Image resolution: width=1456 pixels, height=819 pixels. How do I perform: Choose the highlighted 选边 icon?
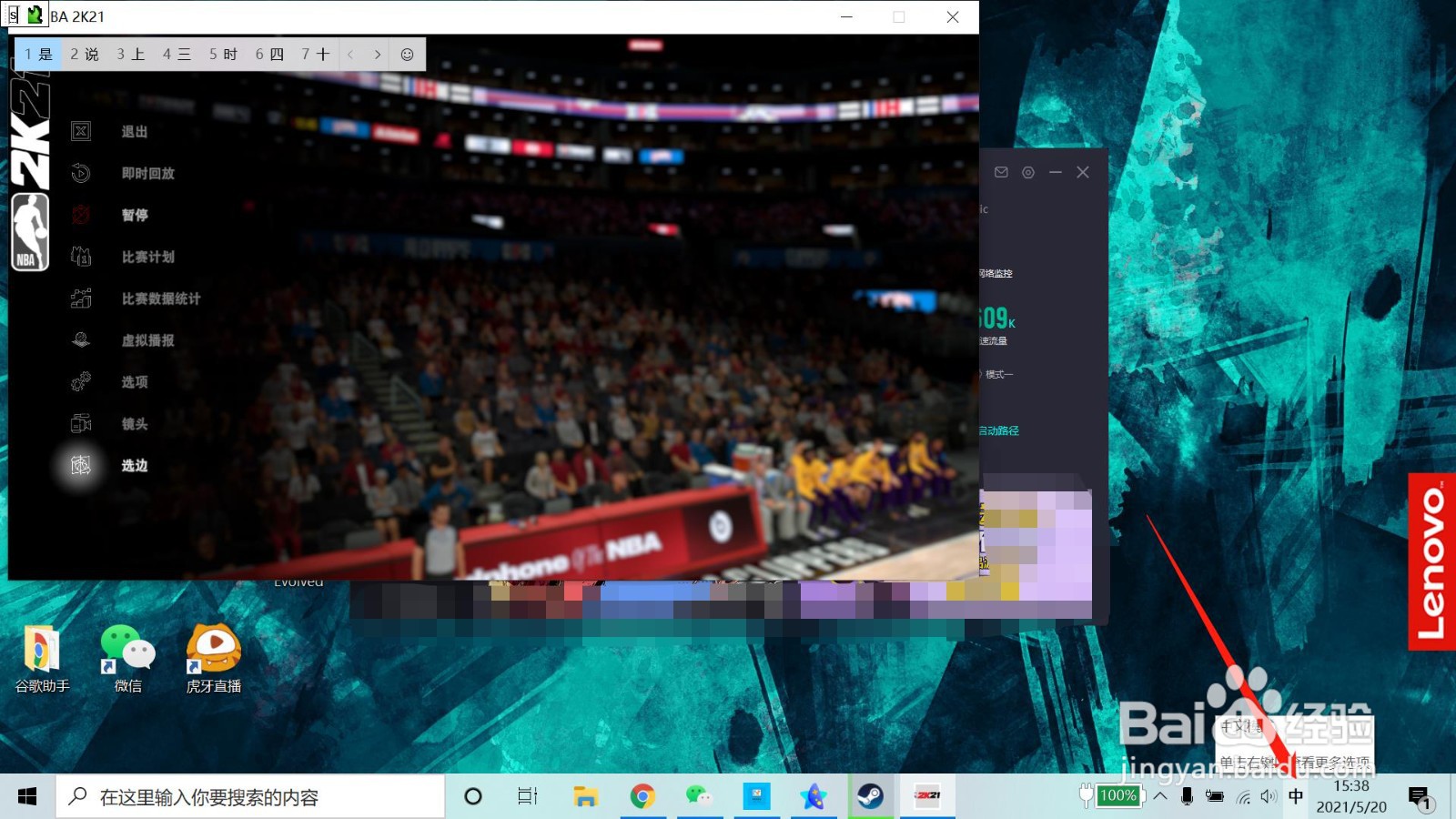click(81, 465)
